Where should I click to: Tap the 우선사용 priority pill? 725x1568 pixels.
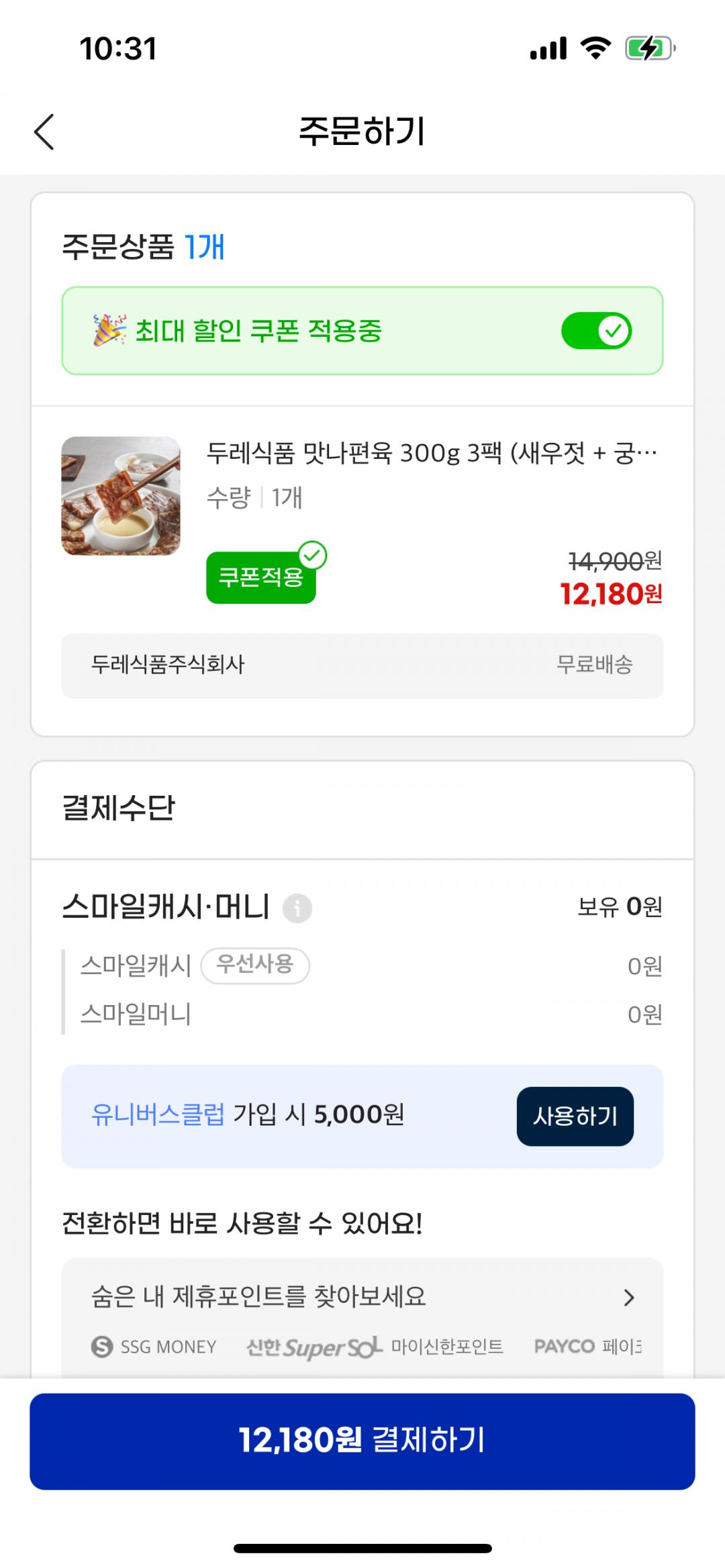coord(255,965)
